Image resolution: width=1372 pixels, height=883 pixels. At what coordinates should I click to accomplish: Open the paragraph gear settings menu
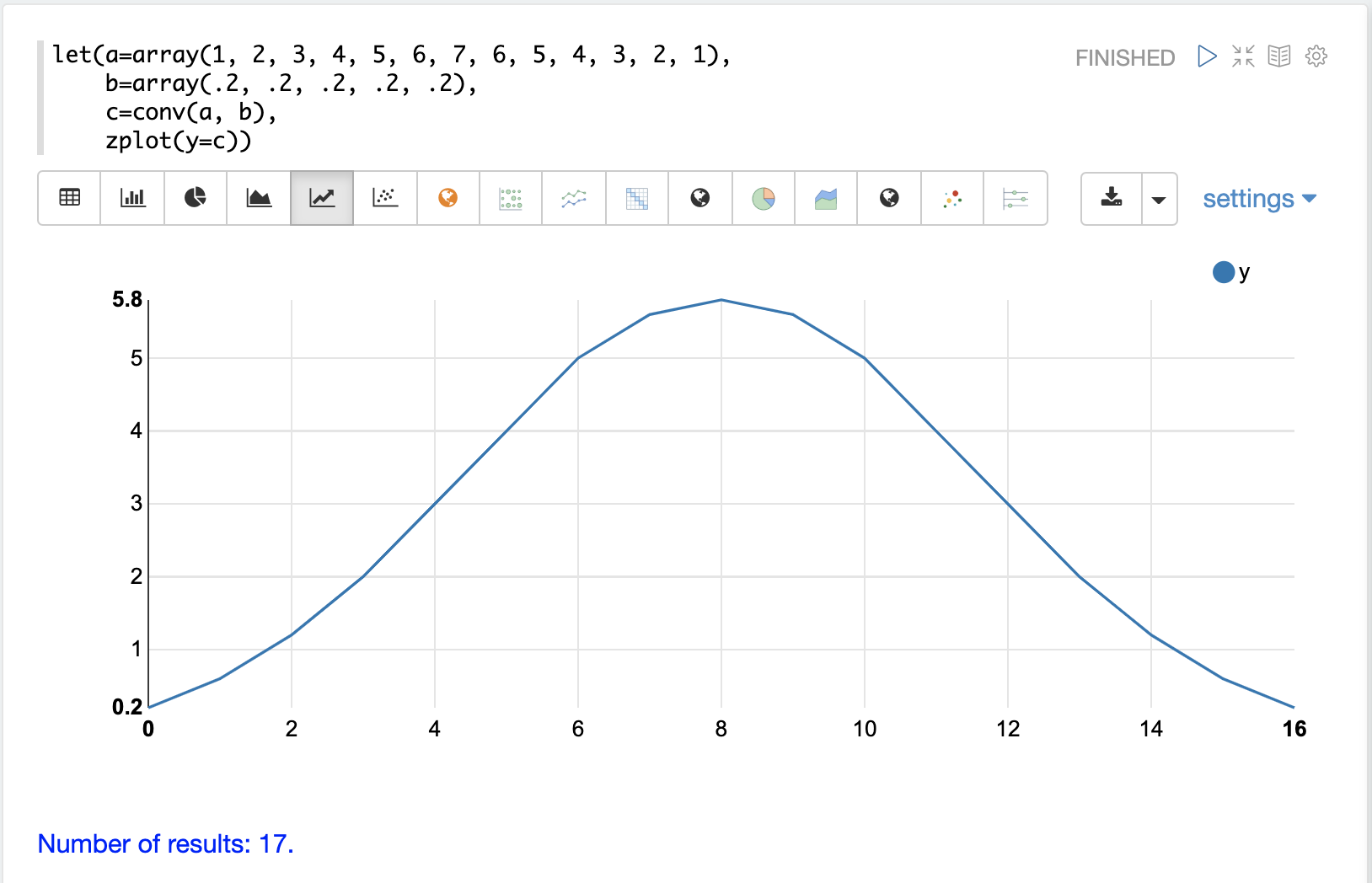pos(1316,56)
